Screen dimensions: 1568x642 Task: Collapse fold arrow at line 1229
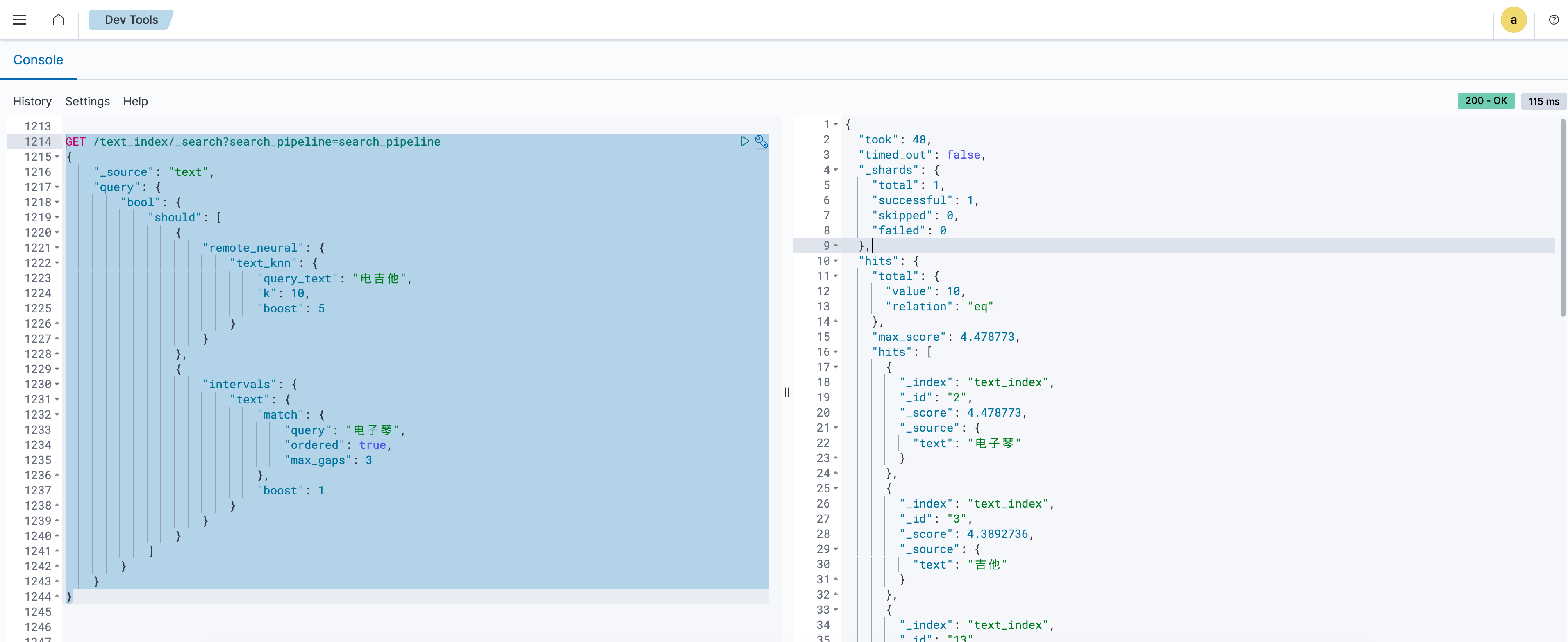point(57,369)
